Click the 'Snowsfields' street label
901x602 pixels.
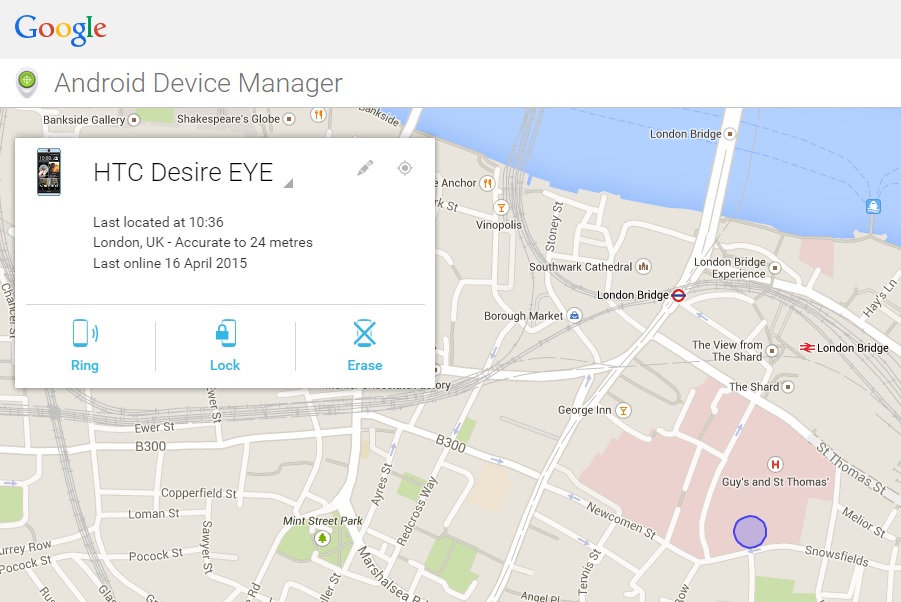point(836,555)
